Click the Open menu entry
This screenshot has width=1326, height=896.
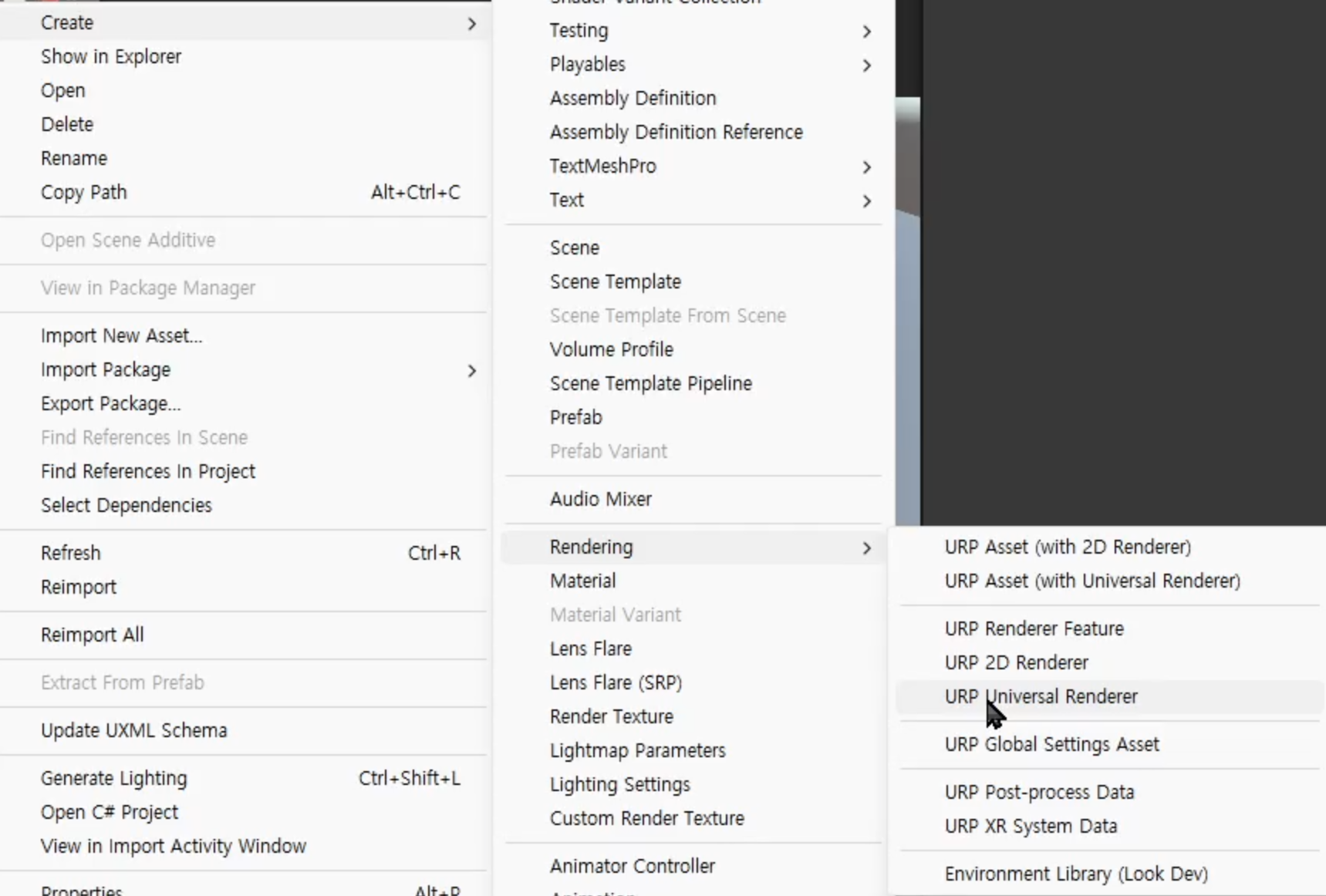(245, 91)
